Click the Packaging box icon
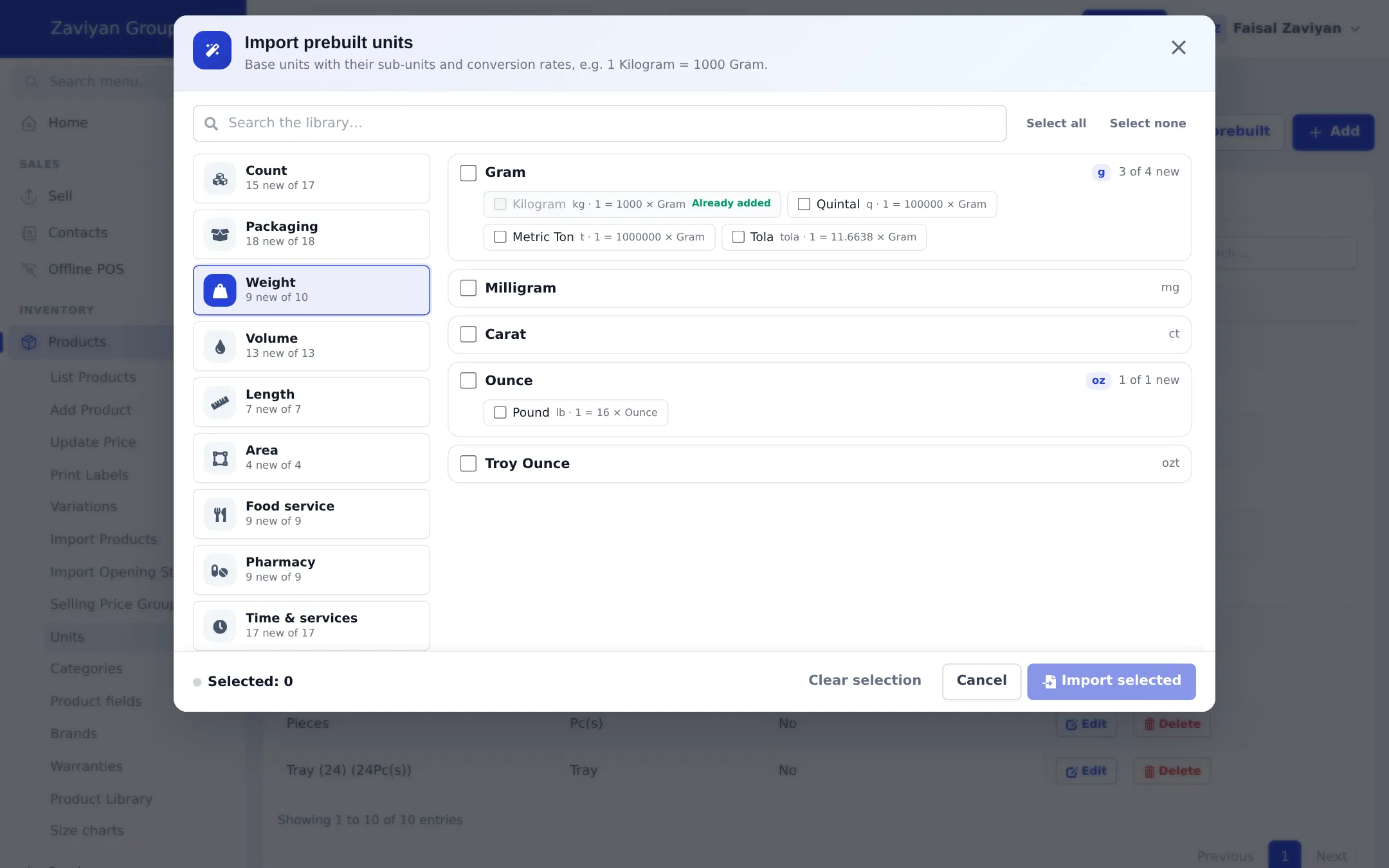 pos(220,235)
